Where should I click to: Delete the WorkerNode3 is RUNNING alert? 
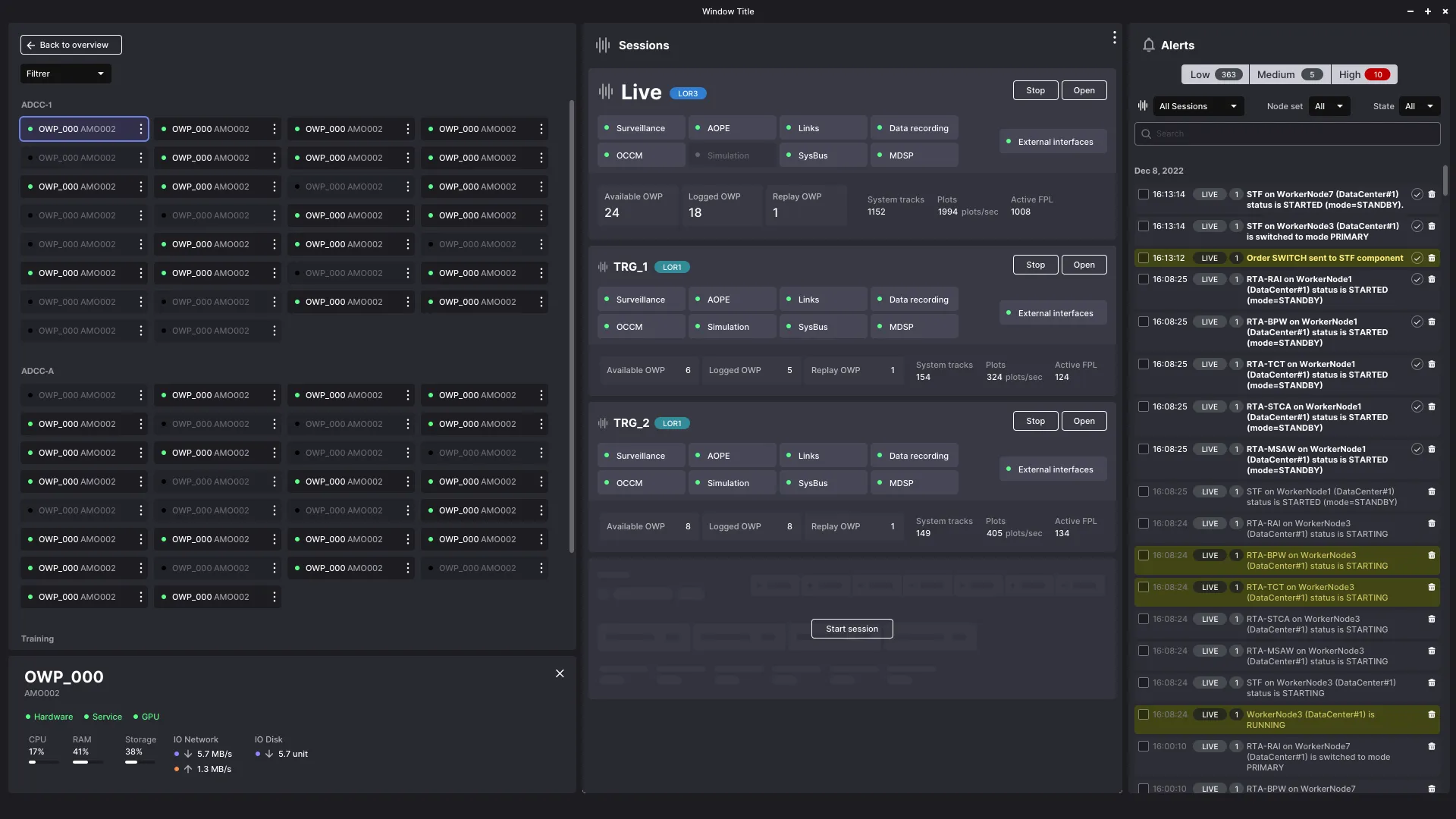[1432, 715]
